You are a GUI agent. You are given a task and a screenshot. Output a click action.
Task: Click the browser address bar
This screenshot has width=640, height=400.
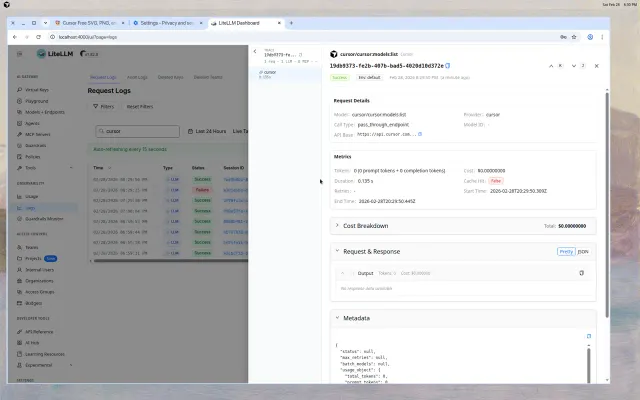[x=302, y=37]
